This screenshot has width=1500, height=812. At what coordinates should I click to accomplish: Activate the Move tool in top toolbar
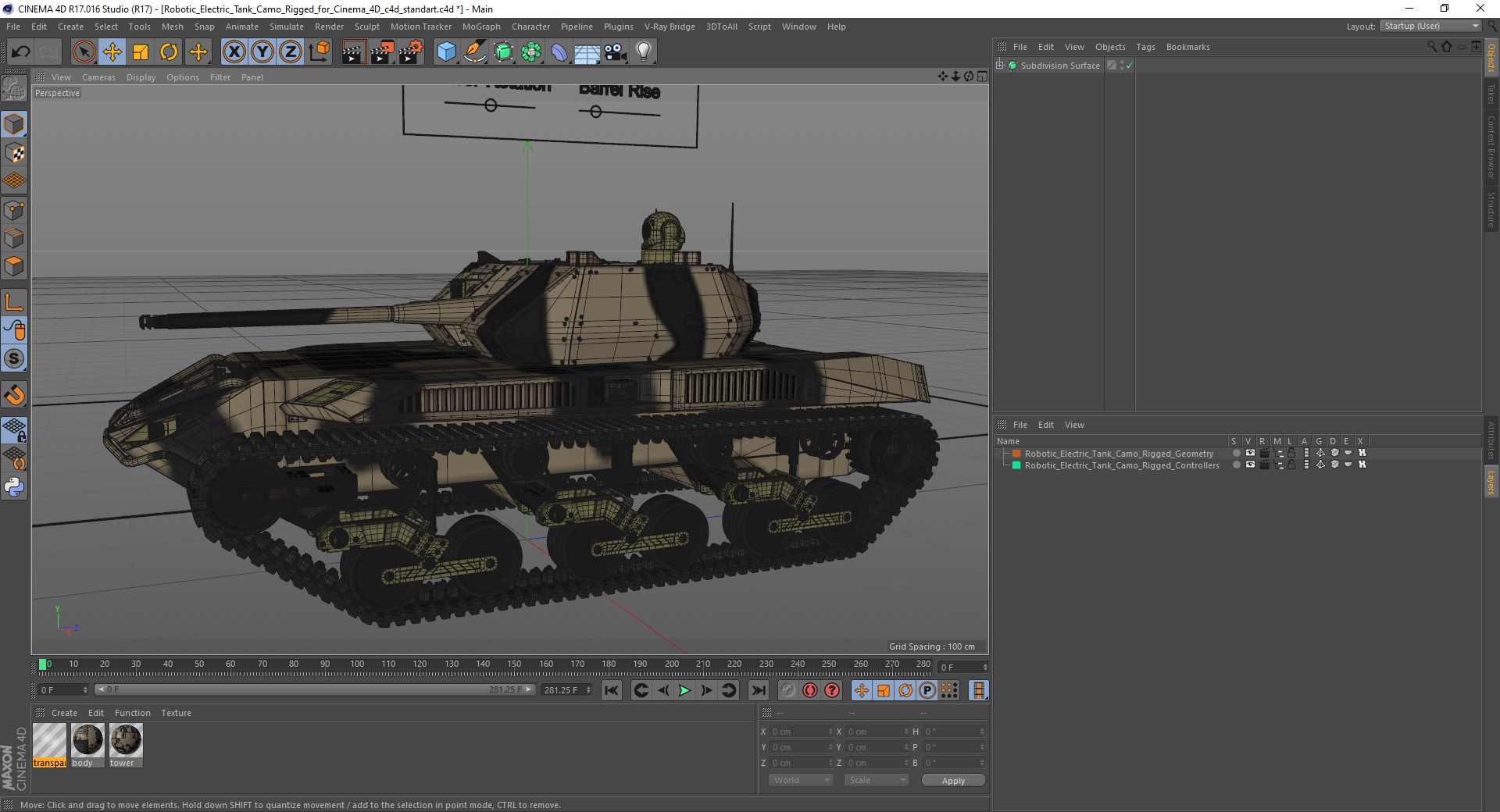[x=112, y=52]
